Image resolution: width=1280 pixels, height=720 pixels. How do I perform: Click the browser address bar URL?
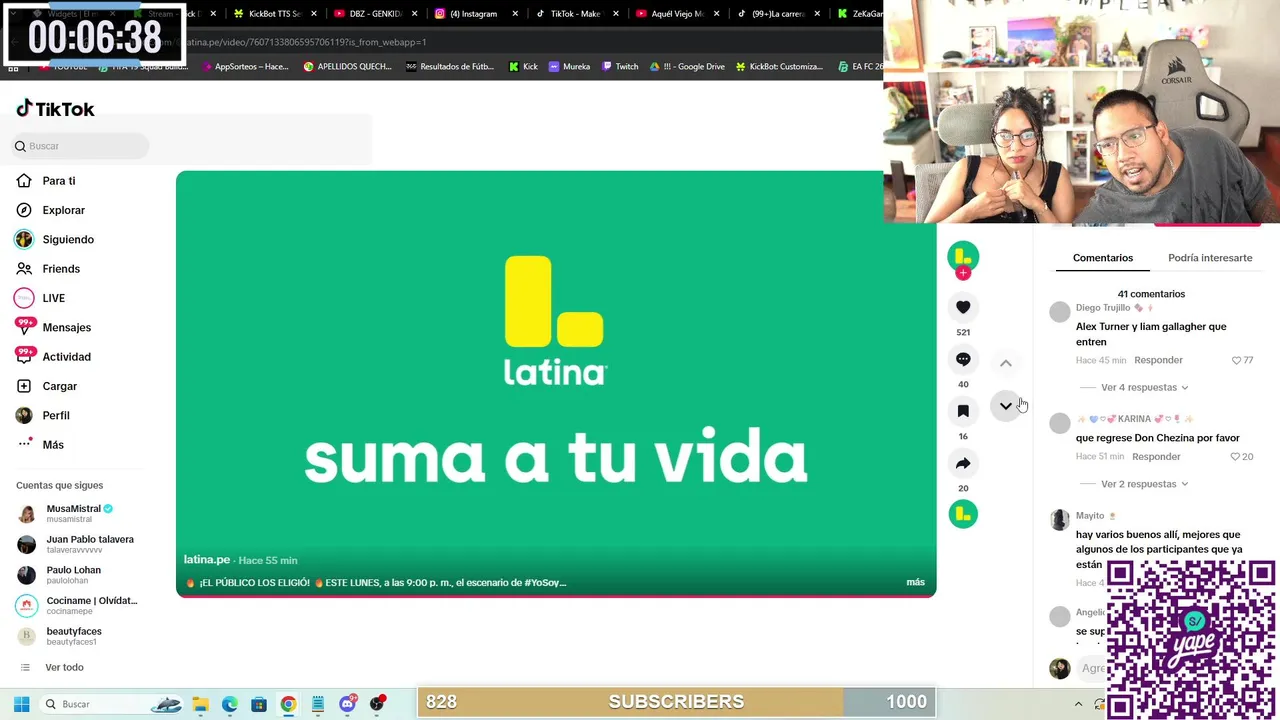[306, 42]
